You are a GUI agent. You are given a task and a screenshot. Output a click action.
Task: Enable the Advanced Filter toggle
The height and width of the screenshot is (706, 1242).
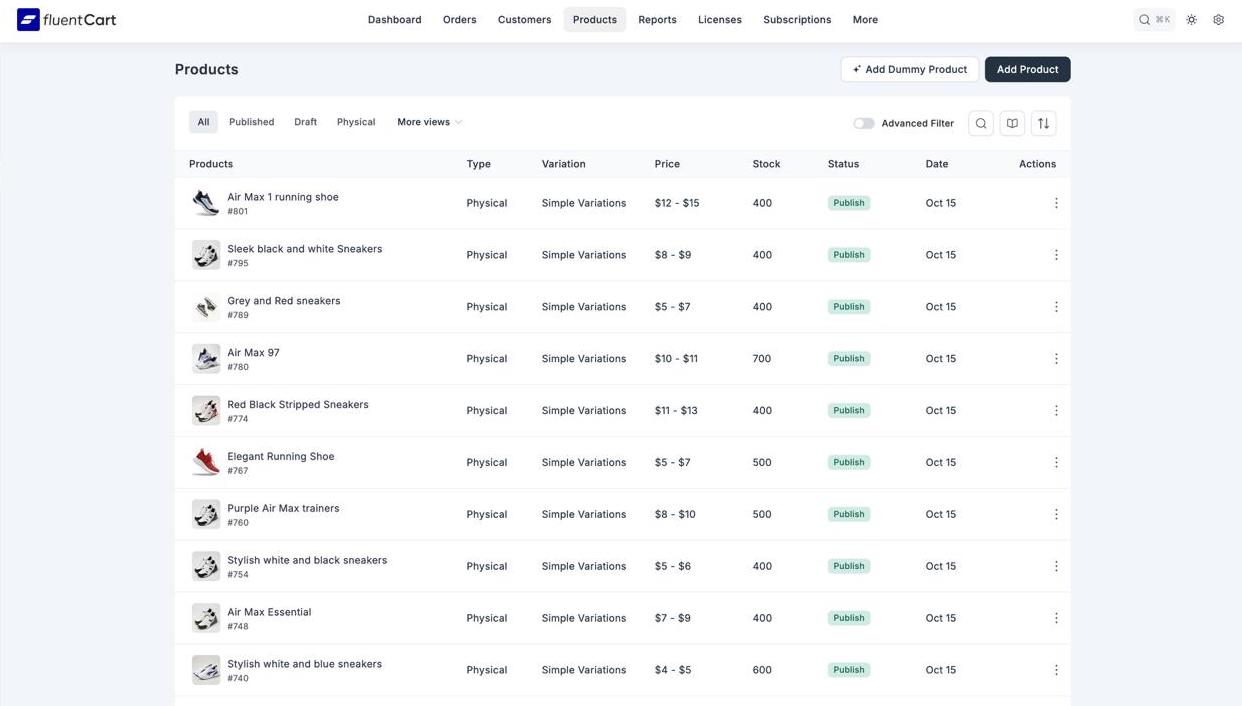click(863, 123)
